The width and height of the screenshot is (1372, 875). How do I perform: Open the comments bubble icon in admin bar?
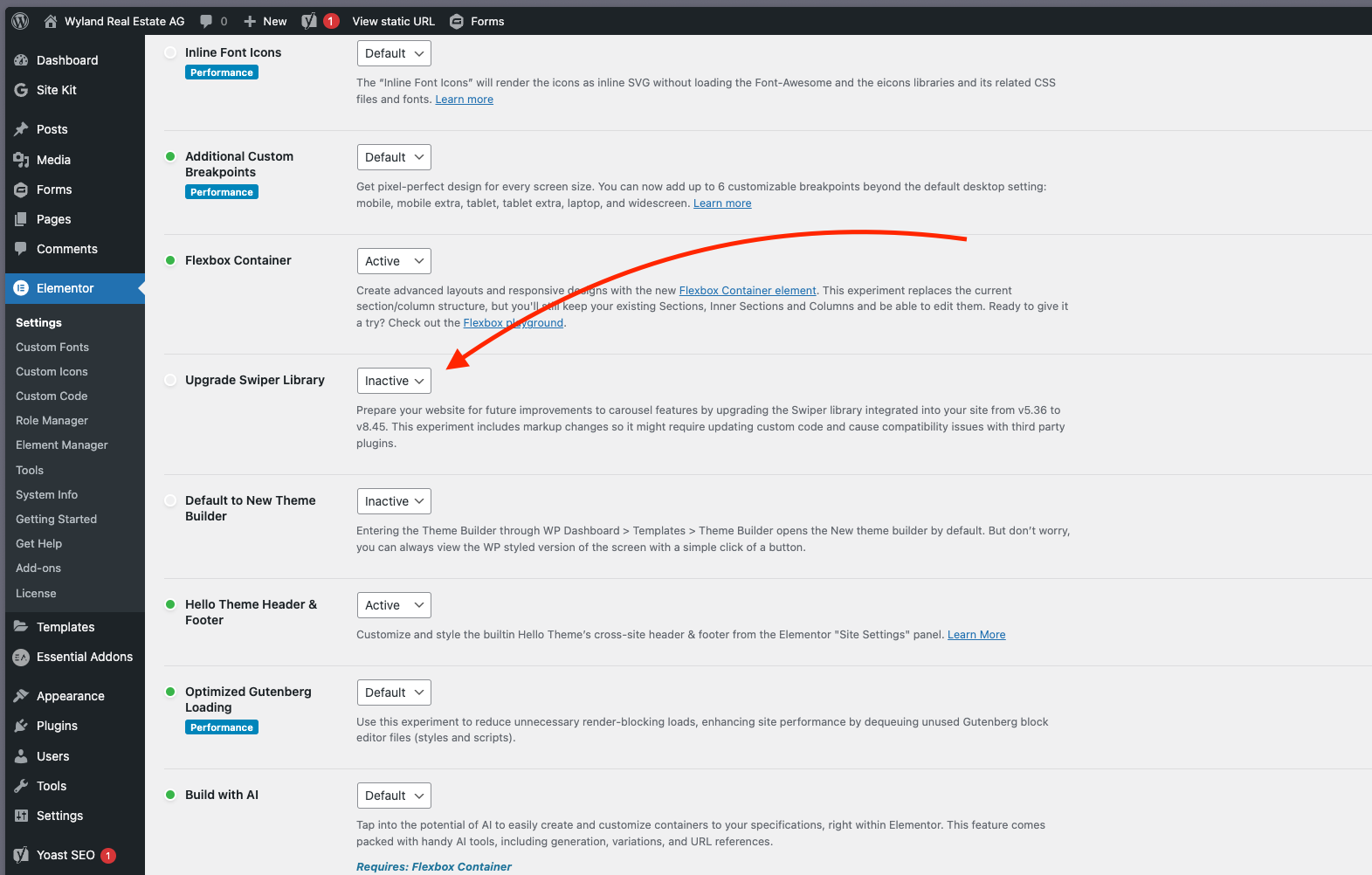pos(206,21)
